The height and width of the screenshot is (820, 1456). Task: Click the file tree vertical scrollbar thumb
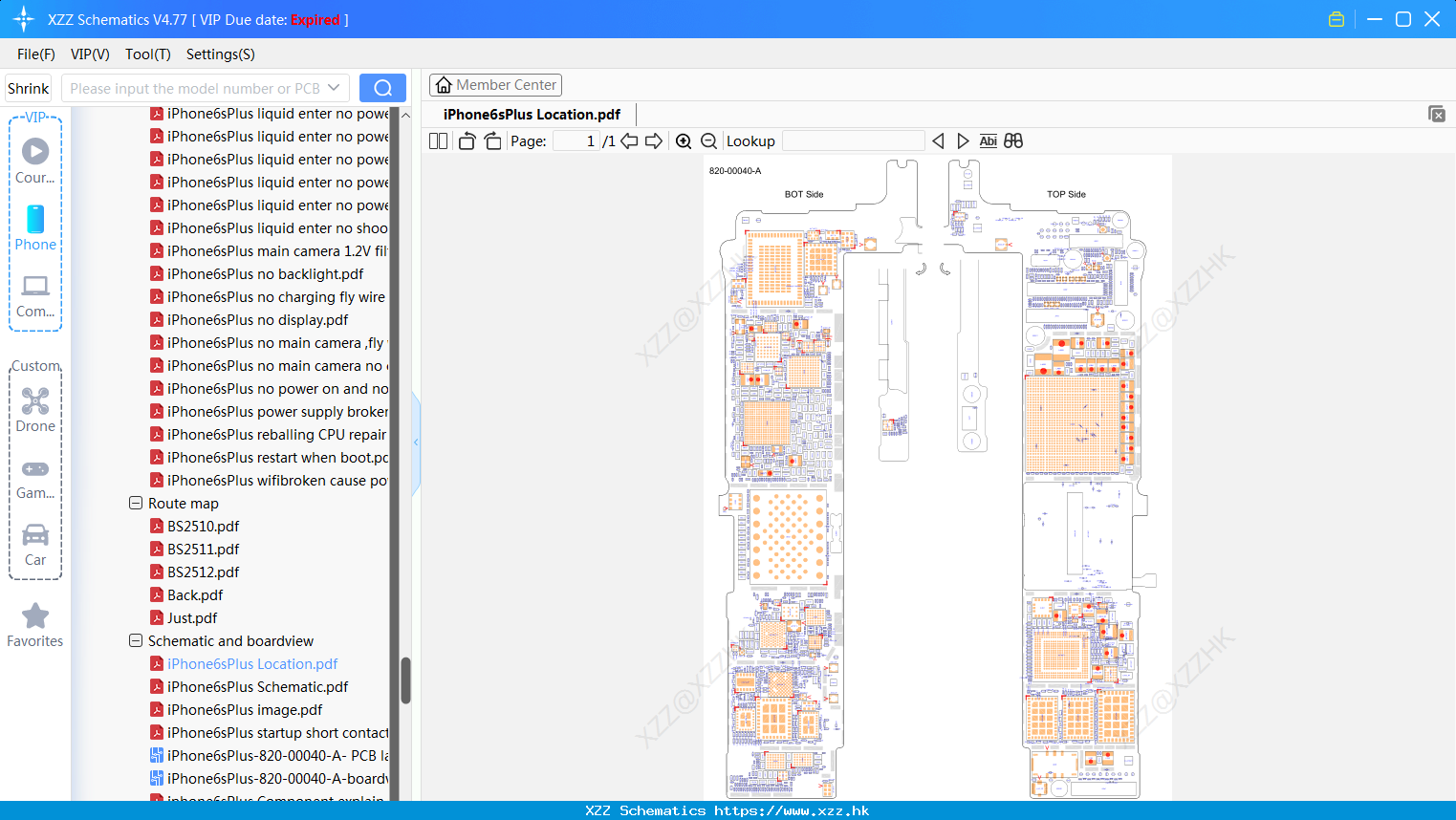405,680
